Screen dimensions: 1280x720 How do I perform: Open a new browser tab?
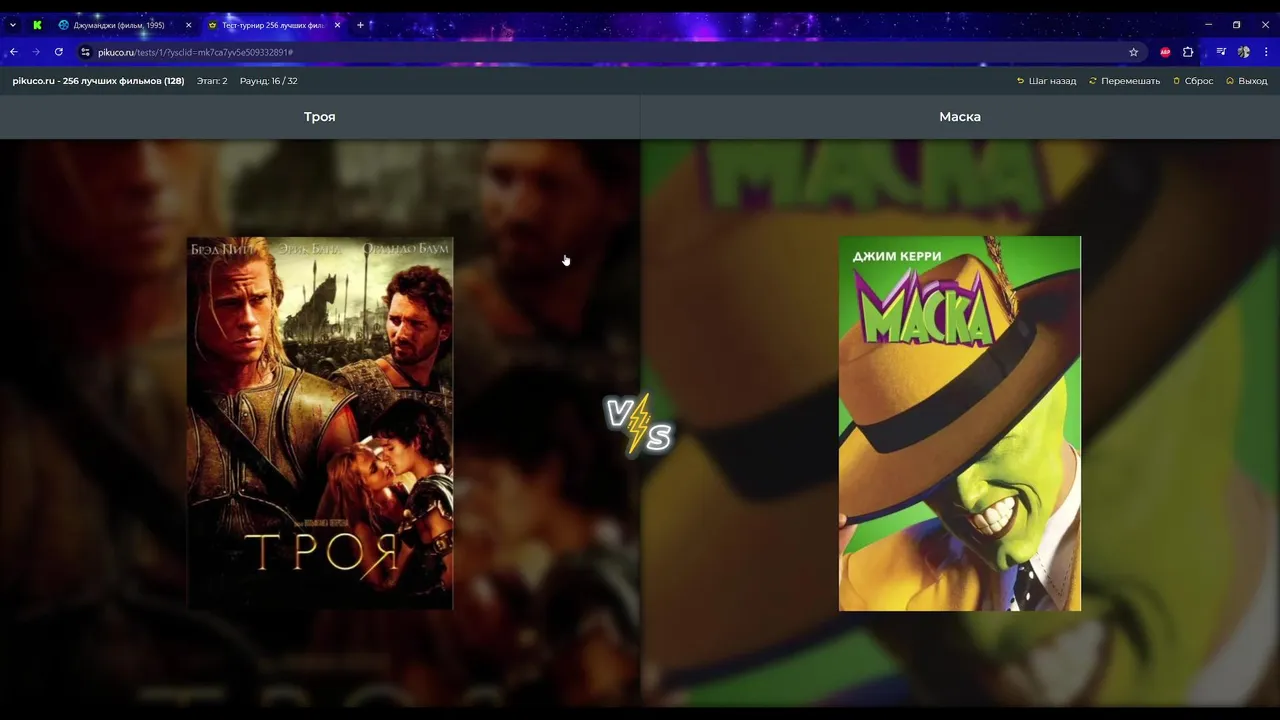click(360, 25)
